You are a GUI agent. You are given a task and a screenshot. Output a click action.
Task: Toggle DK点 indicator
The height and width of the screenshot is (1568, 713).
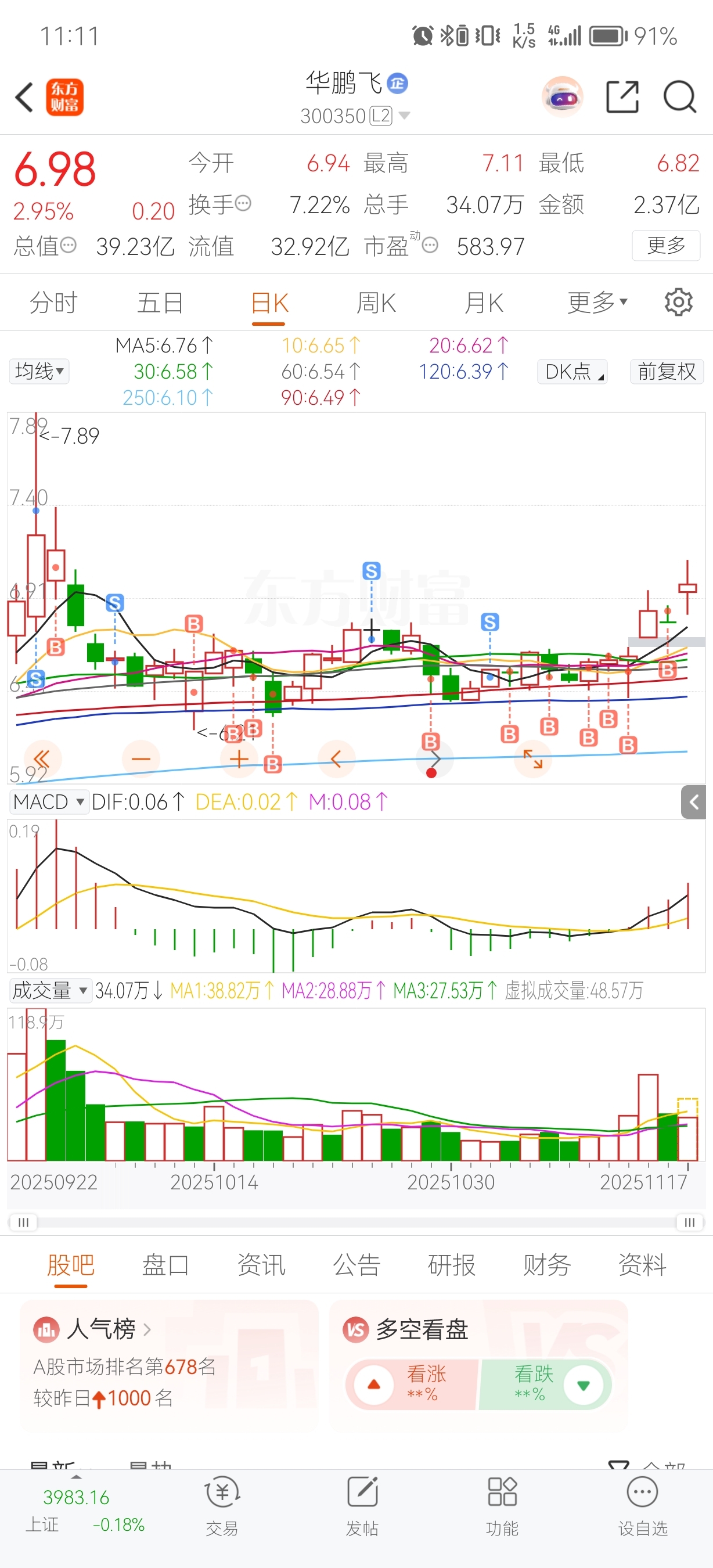(x=572, y=371)
